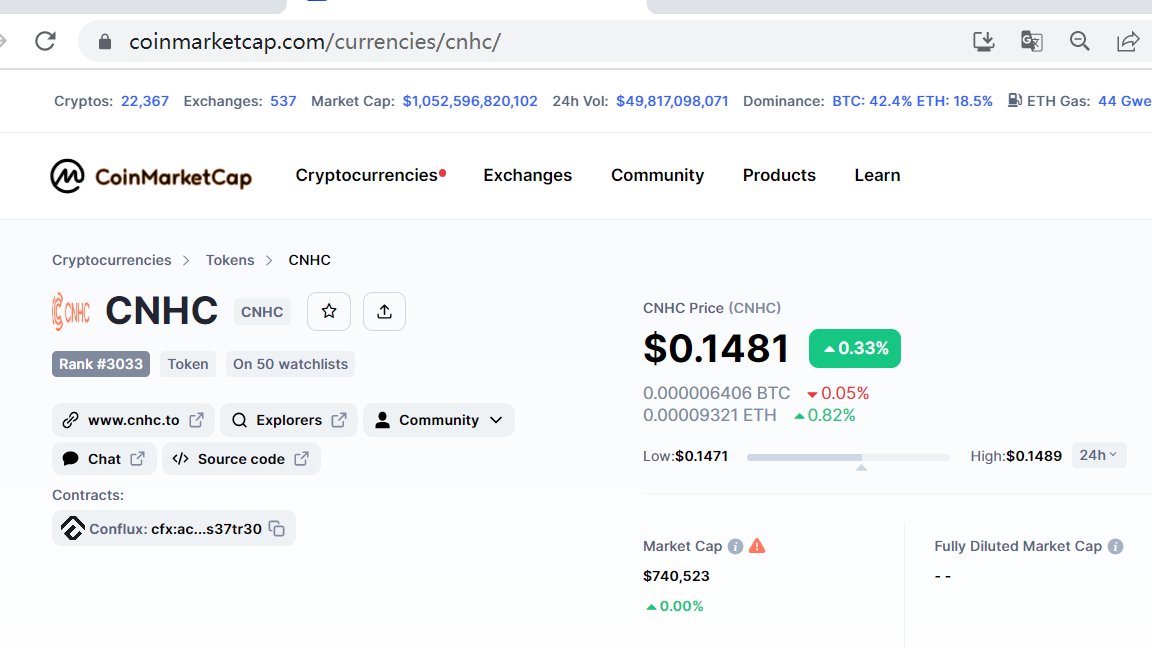Click the Market Cap red warning icon
This screenshot has width=1152, height=648.
757,546
